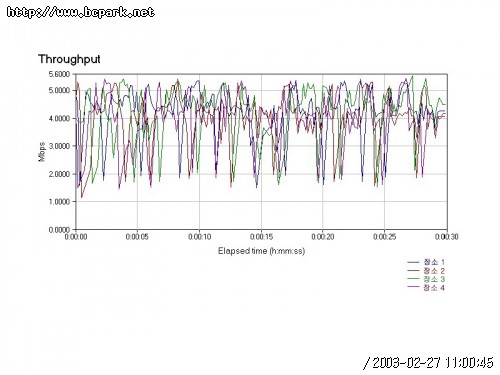Select the 장소 4 legend entry
Image resolution: width=500 pixels, height=375 pixels.
426,287
